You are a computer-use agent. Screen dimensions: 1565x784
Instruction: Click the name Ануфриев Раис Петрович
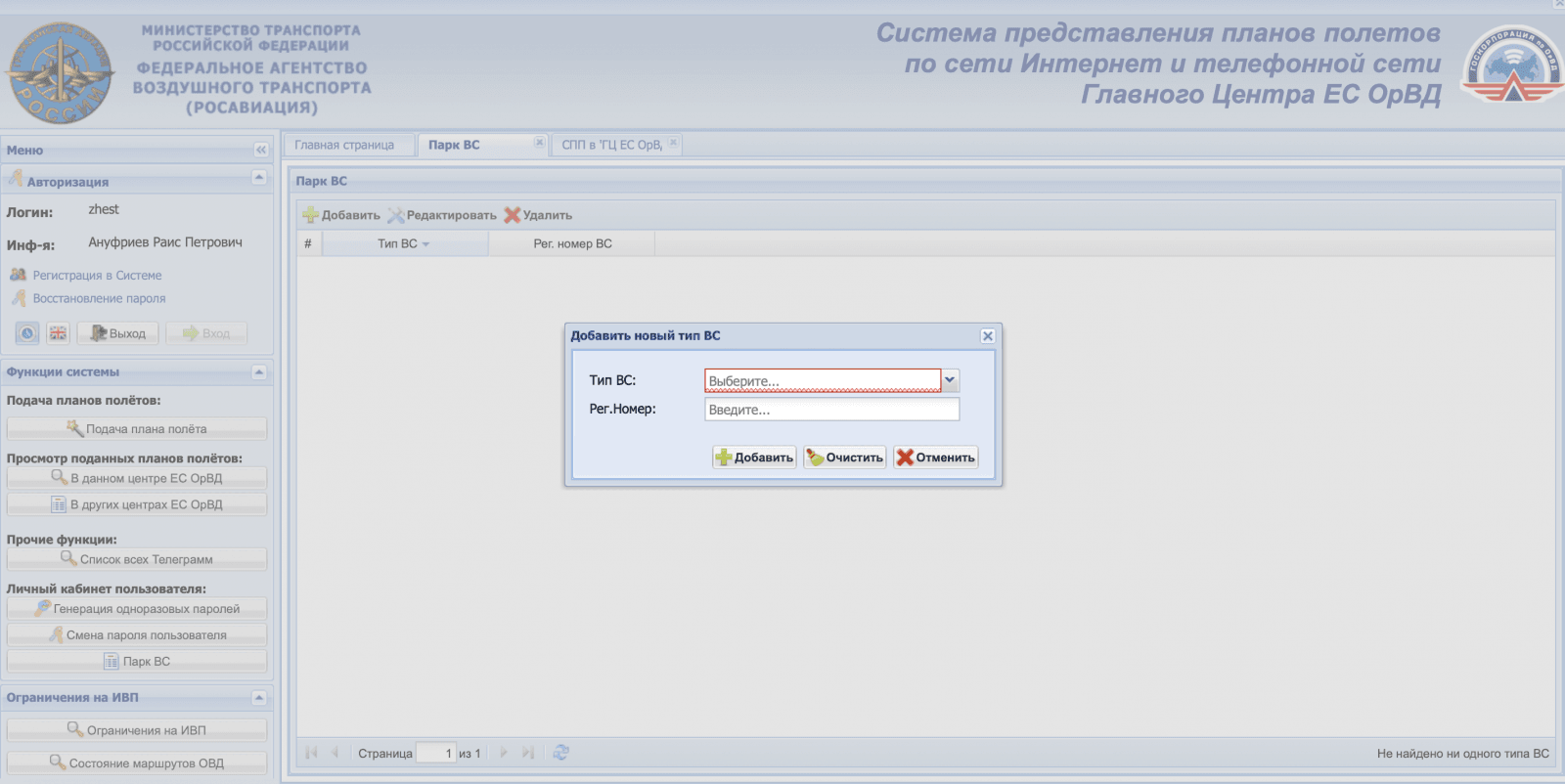click(x=165, y=242)
